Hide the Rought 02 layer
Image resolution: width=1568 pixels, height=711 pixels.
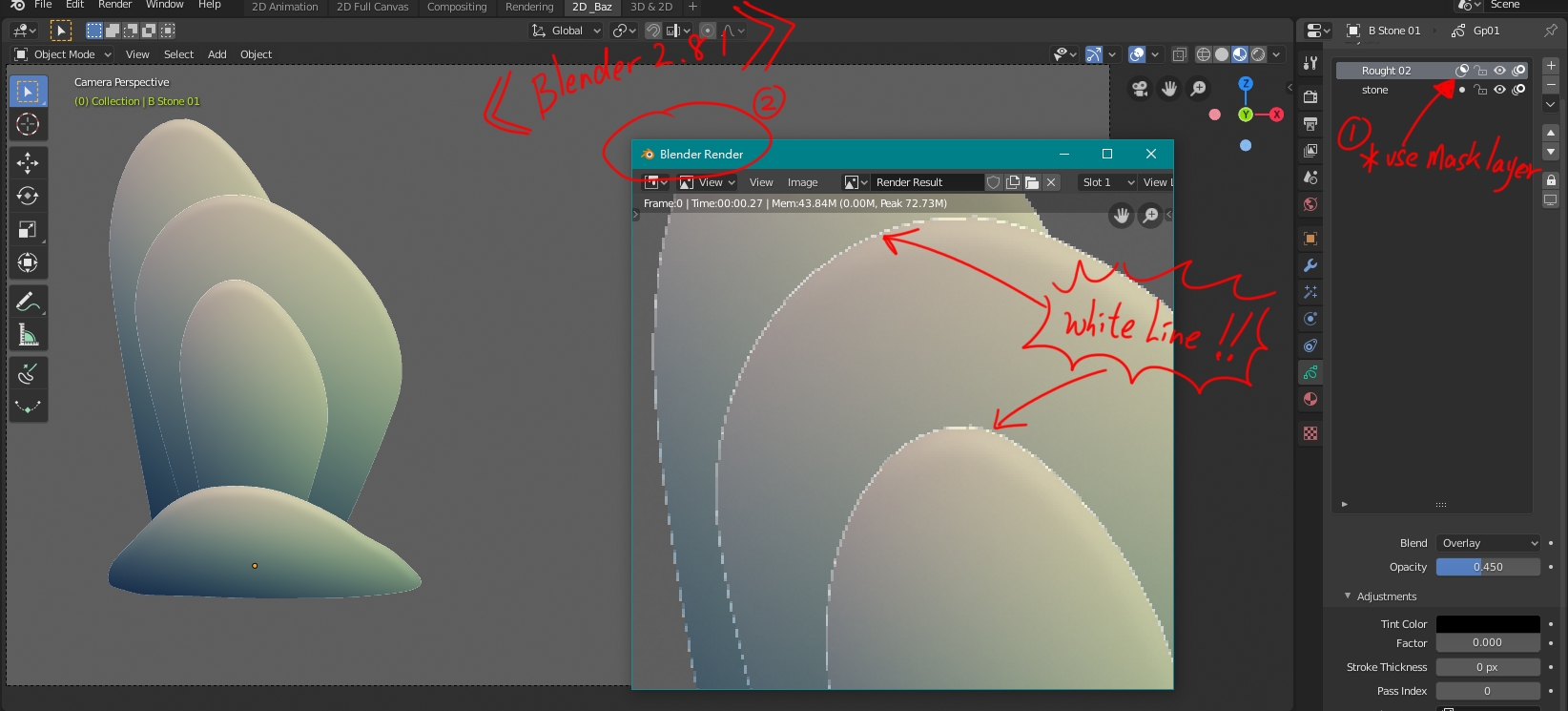(x=1500, y=71)
